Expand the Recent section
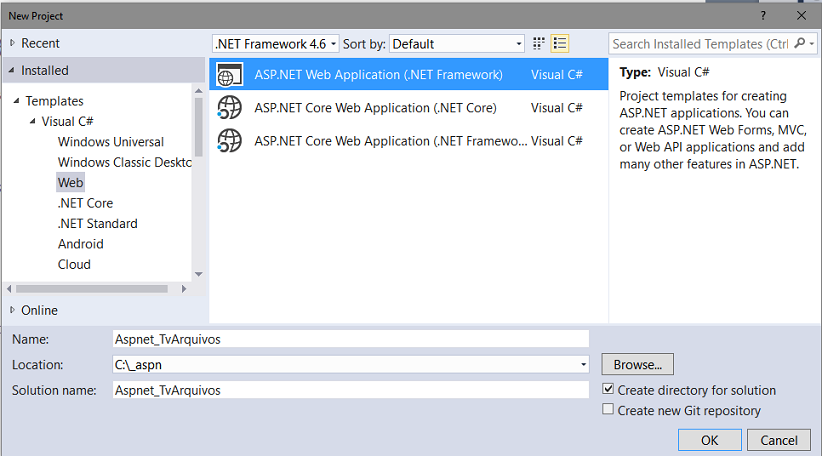Screen dimensions: 822x456 (12, 43)
